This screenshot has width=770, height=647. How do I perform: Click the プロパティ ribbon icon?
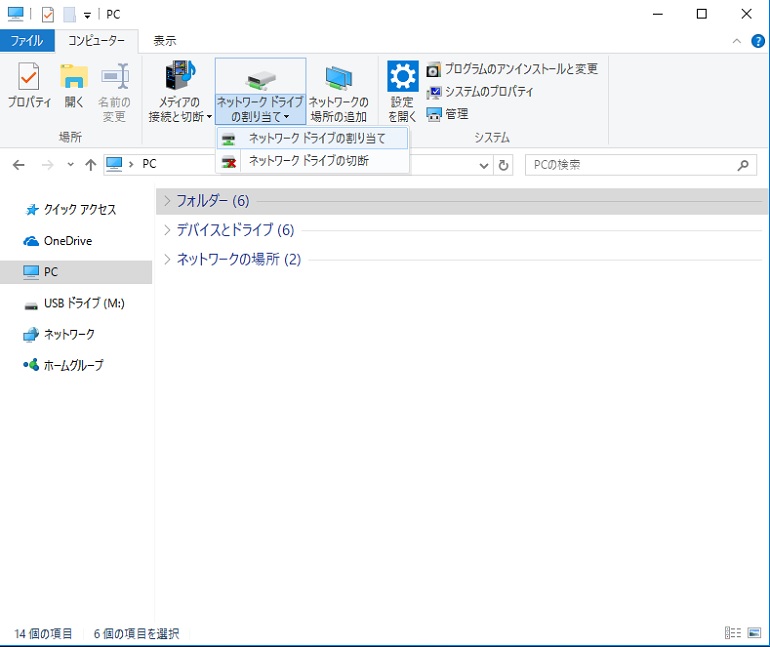29,86
